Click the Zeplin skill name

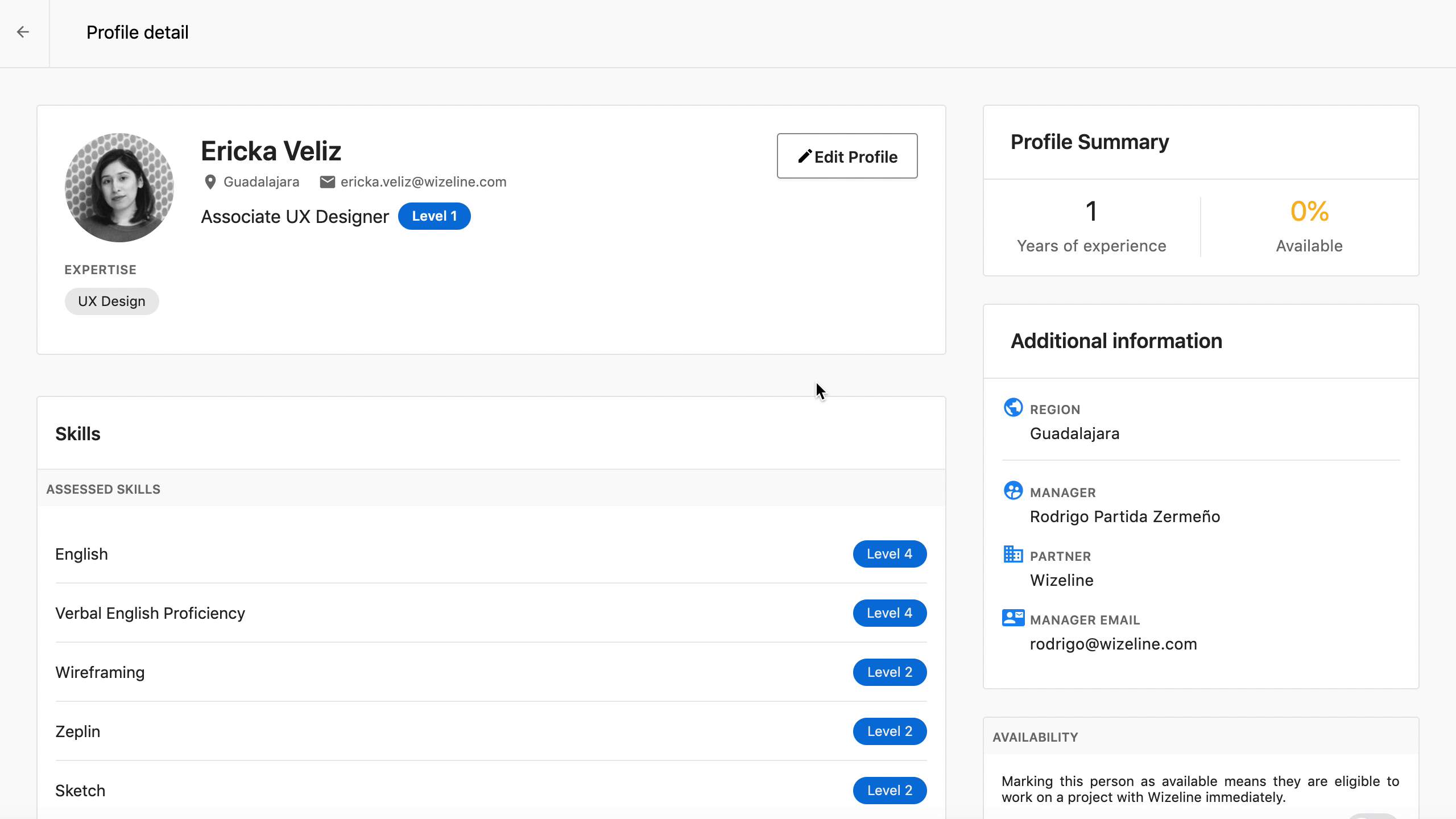[x=77, y=731]
